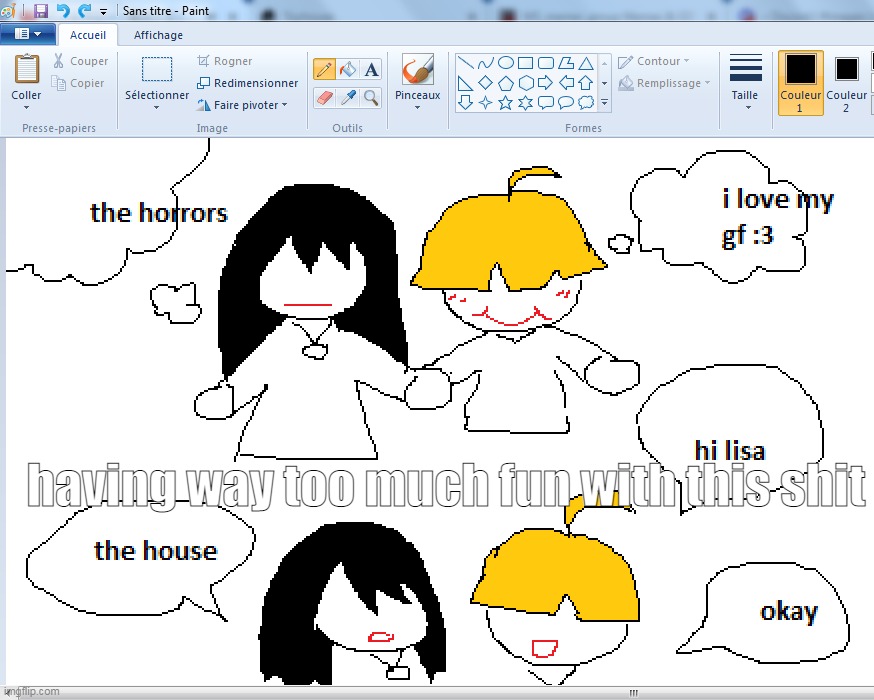Select the Cloud callout shape
Viewport: 874px width, 700px height.
pyautogui.click(x=585, y=103)
